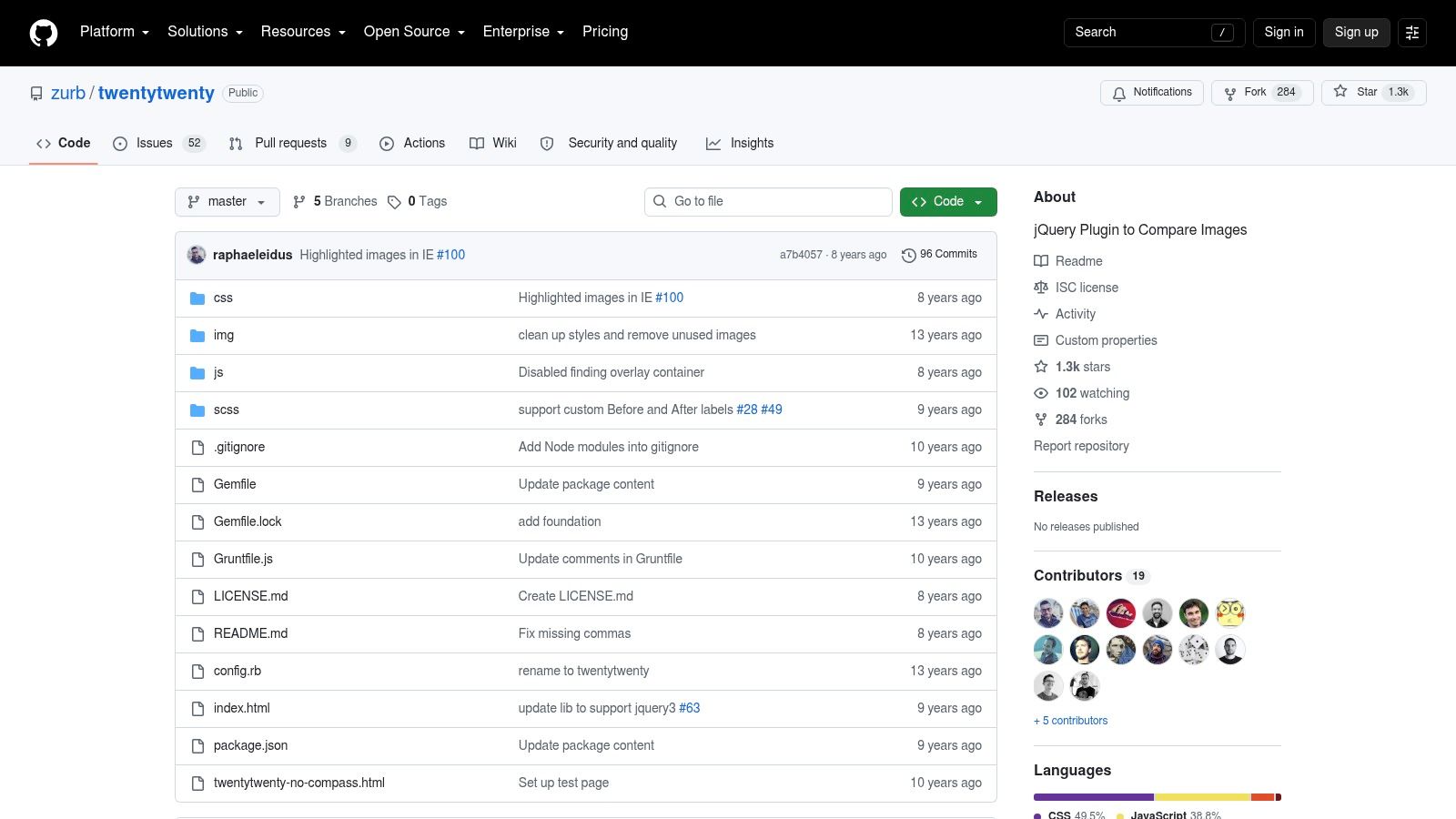Viewport: 1456px width, 819px height.
Task: Click raphaeleidus author avatar in commit bar
Action: [x=197, y=255]
